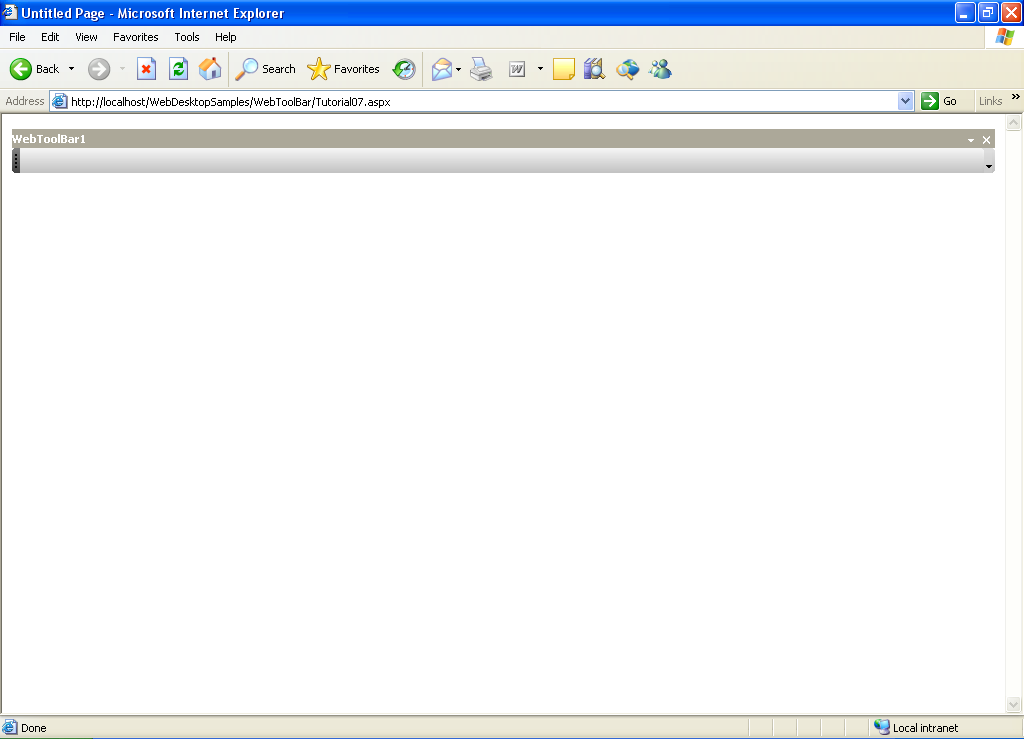The width and height of the screenshot is (1024, 739).
Task: Open the Back button history dropdown arrow
Action: point(71,69)
